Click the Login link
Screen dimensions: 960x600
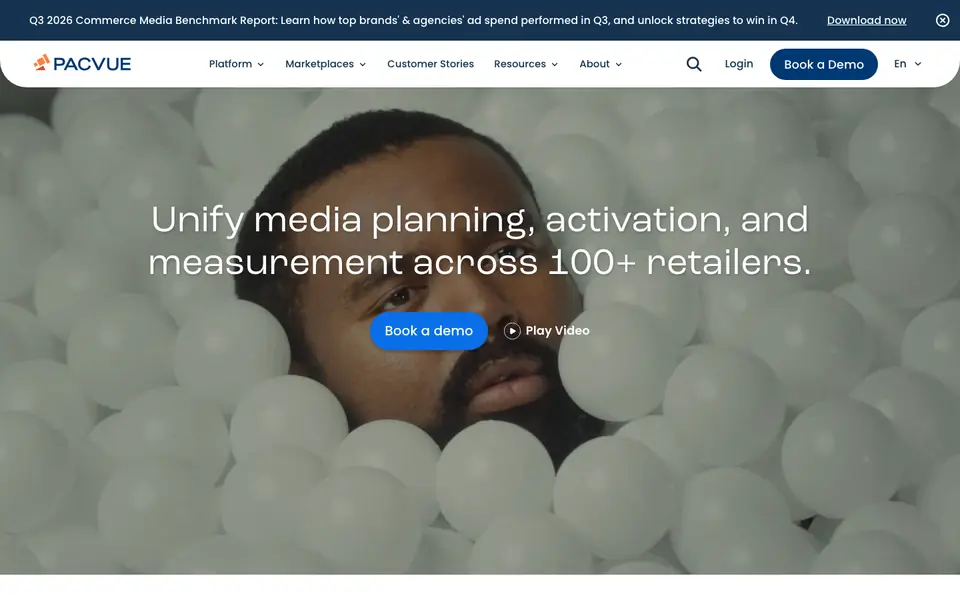click(x=739, y=64)
